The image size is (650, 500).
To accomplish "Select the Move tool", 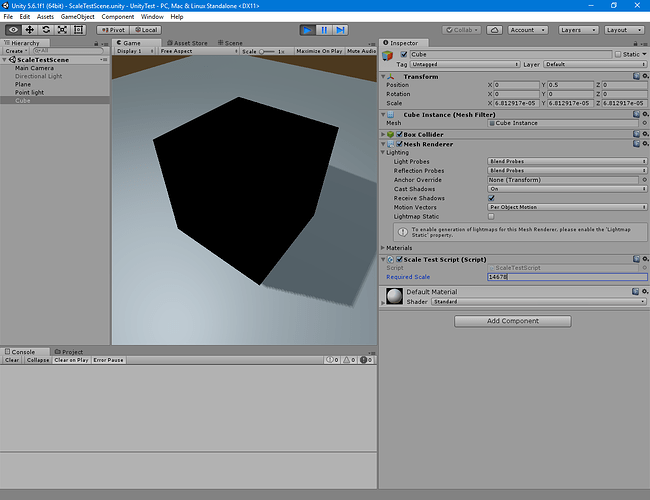I will coord(29,30).
